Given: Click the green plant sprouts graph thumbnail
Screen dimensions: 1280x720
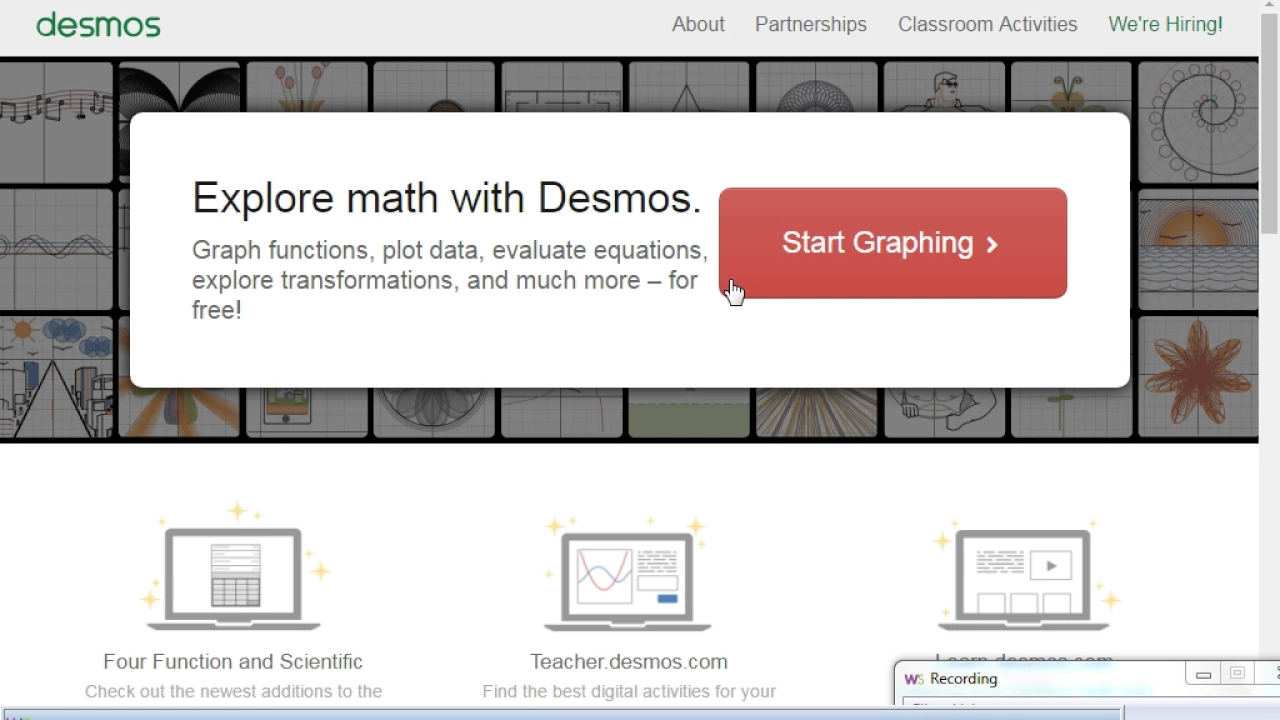Looking at the screenshot, I should click(1071, 412).
